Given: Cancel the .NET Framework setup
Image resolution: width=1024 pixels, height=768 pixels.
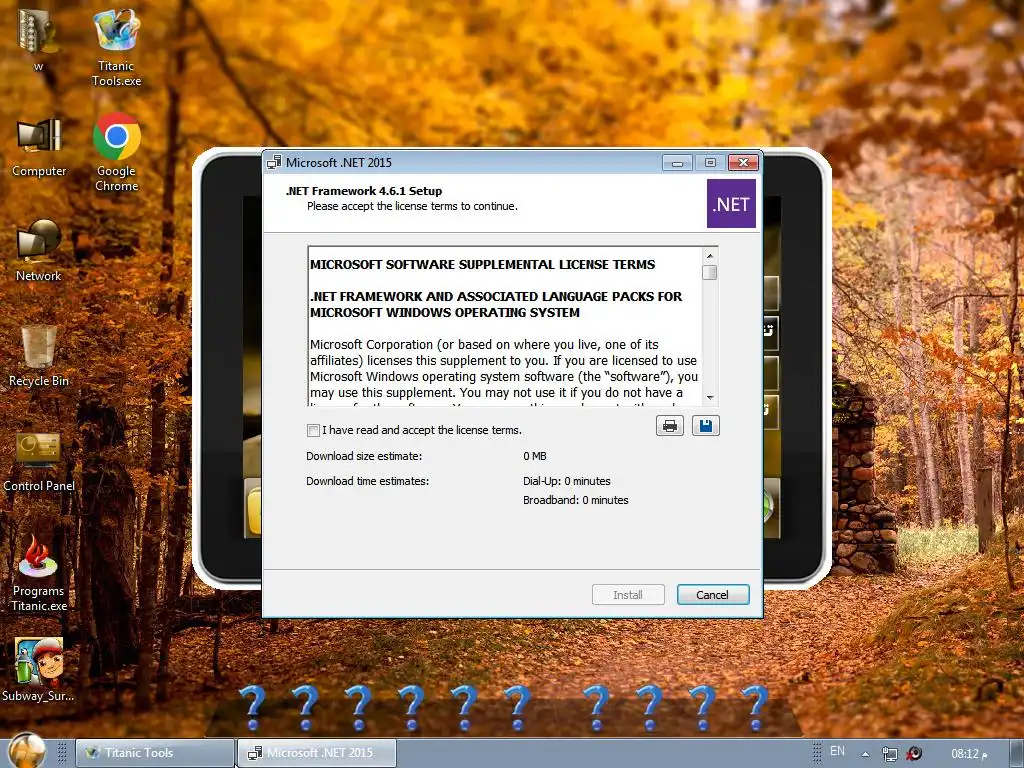Looking at the screenshot, I should [712, 595].
